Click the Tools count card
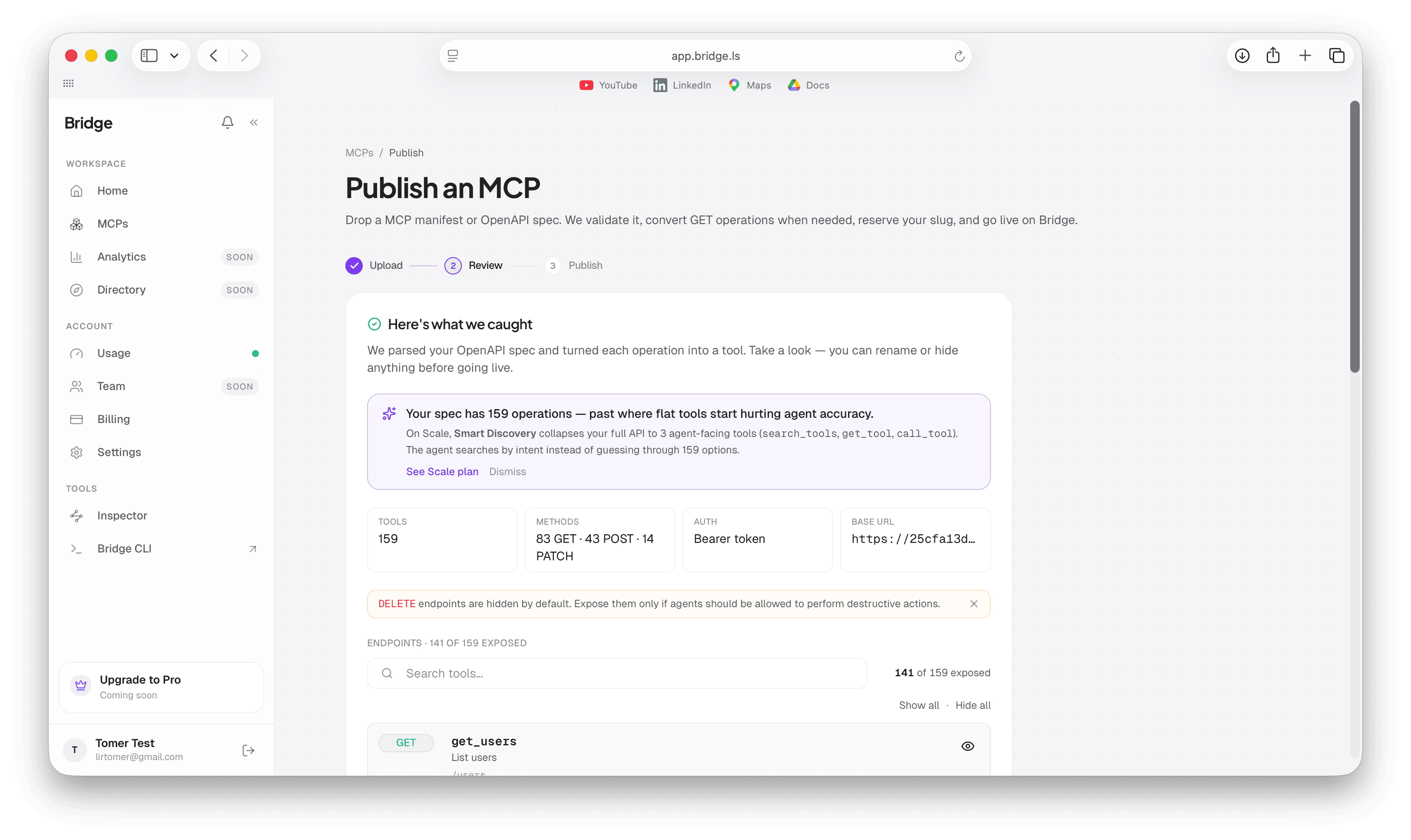1411x840 pixels. 442,540
